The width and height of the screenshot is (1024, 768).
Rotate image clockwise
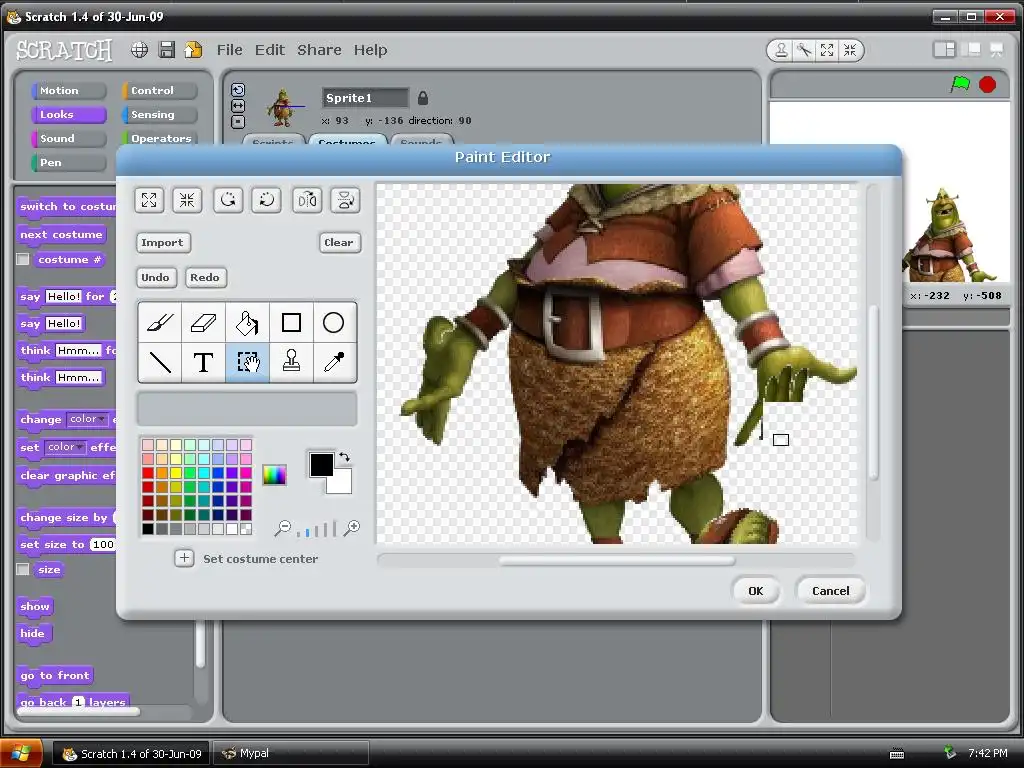click(x=267, y=200)
